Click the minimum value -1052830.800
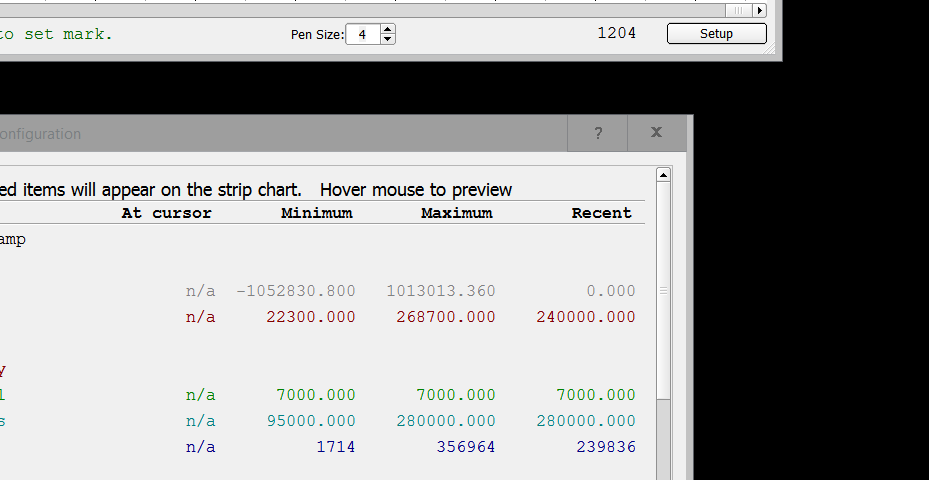The image size is (929, 480). click(296, 291)
